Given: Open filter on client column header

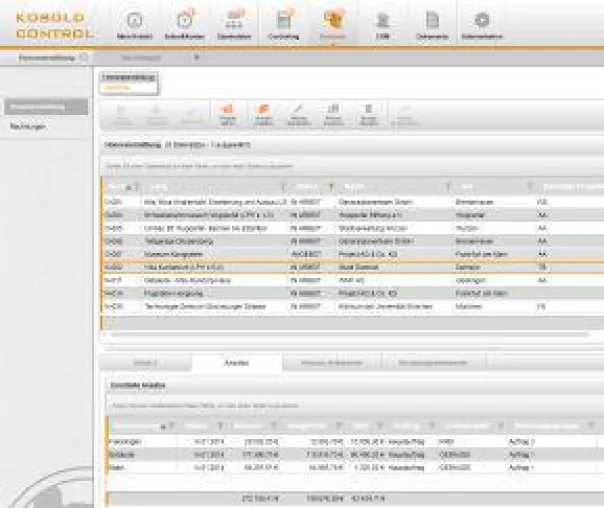Looking at the screenshot, I should coord(448,187).
